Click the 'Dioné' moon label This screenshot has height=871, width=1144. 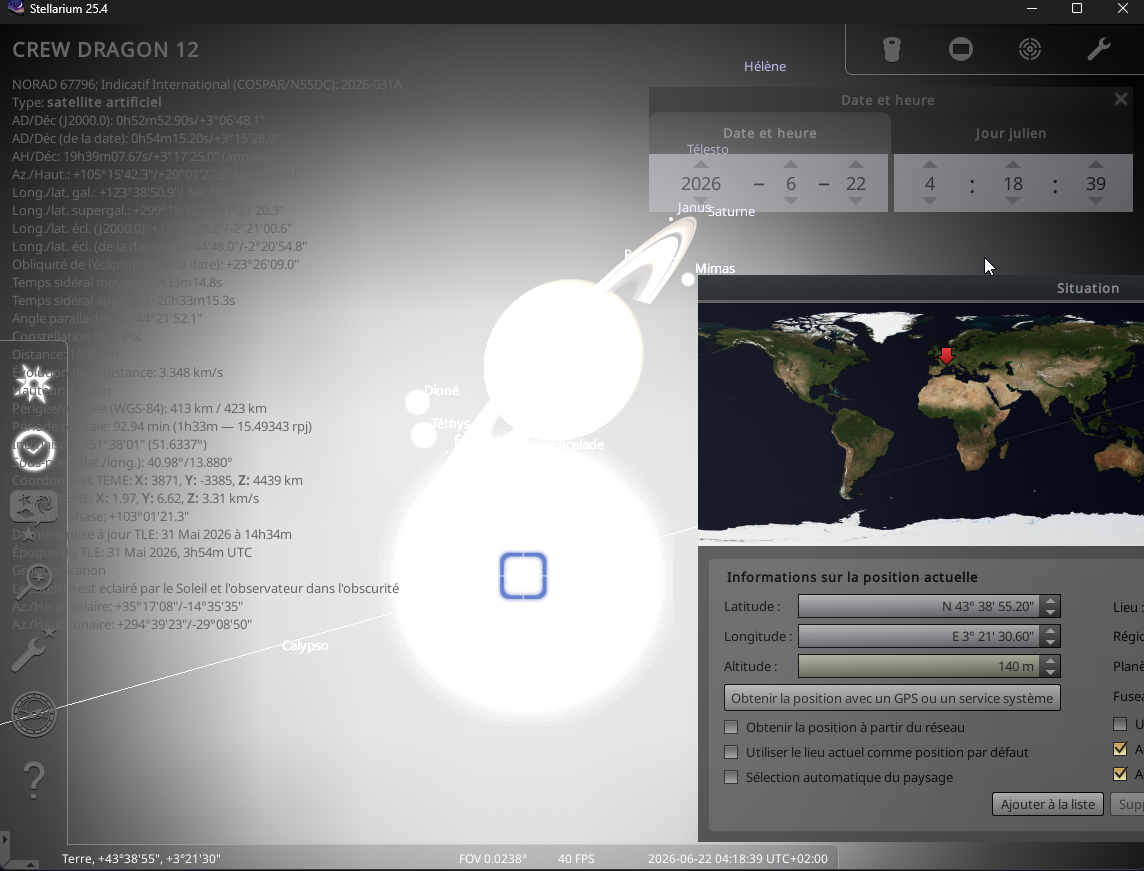pyautogui.click(x=441, y=390)
